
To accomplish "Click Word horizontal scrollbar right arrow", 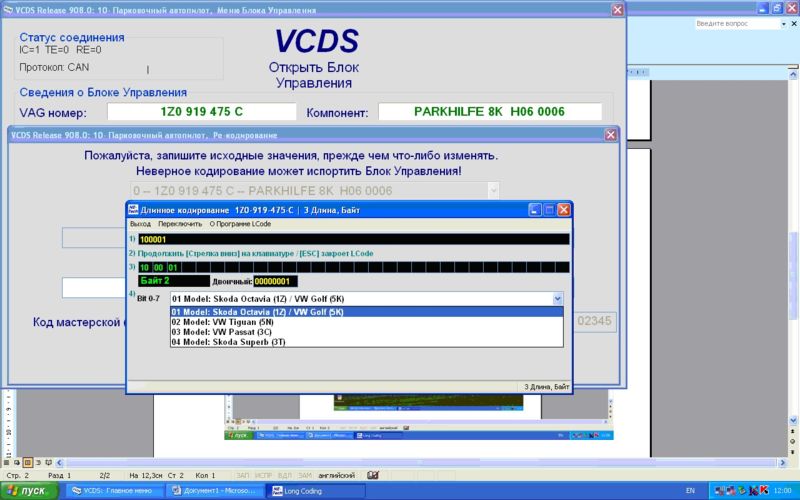I will click(783, 463).
